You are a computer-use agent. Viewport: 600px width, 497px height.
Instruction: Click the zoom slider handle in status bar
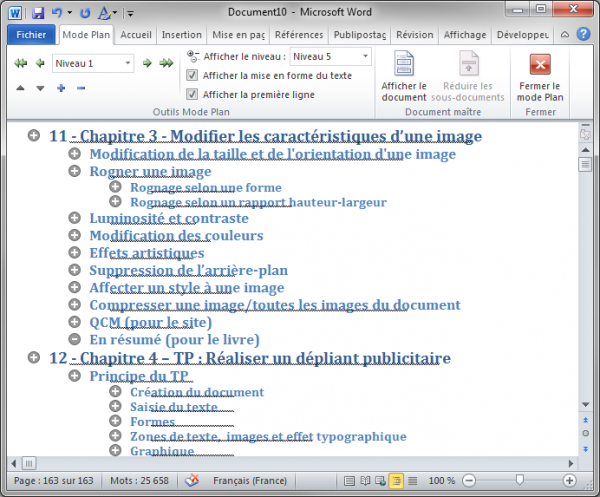pyautogui.click(x=519, y=480)
